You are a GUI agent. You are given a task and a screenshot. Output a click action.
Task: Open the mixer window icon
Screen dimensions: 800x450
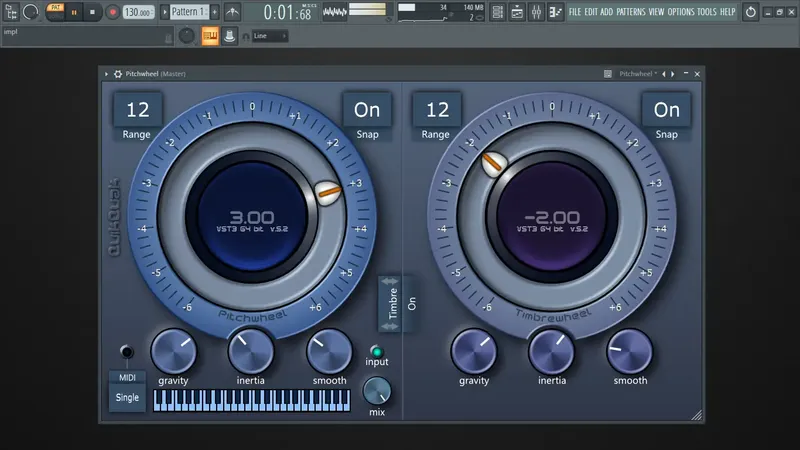[x=536, y=12]
